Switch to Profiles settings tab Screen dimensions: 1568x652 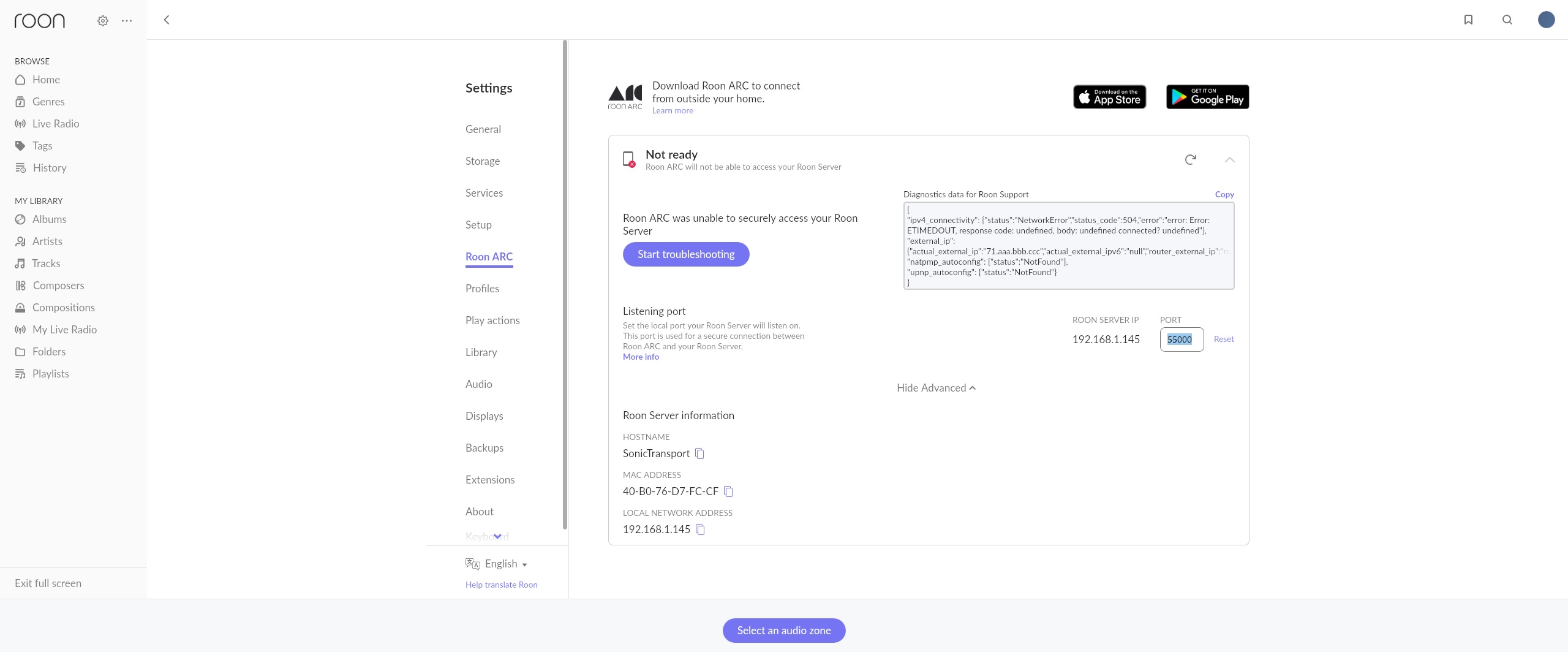tap(482, 289)
